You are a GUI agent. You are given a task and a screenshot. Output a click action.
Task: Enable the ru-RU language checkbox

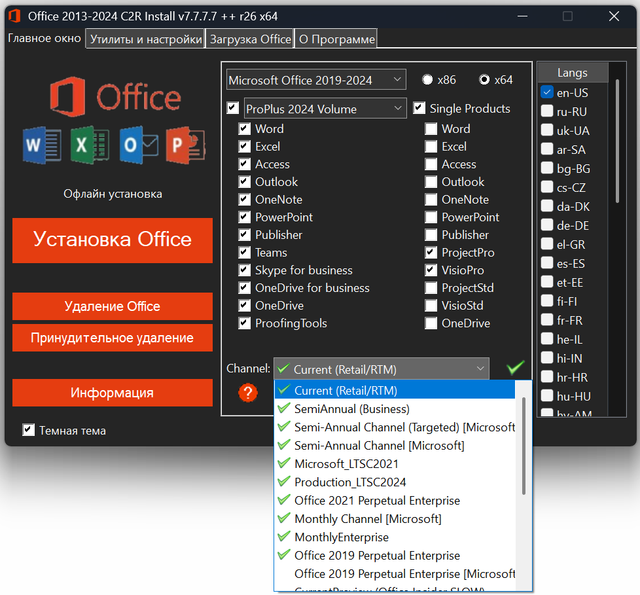(547, 111)
